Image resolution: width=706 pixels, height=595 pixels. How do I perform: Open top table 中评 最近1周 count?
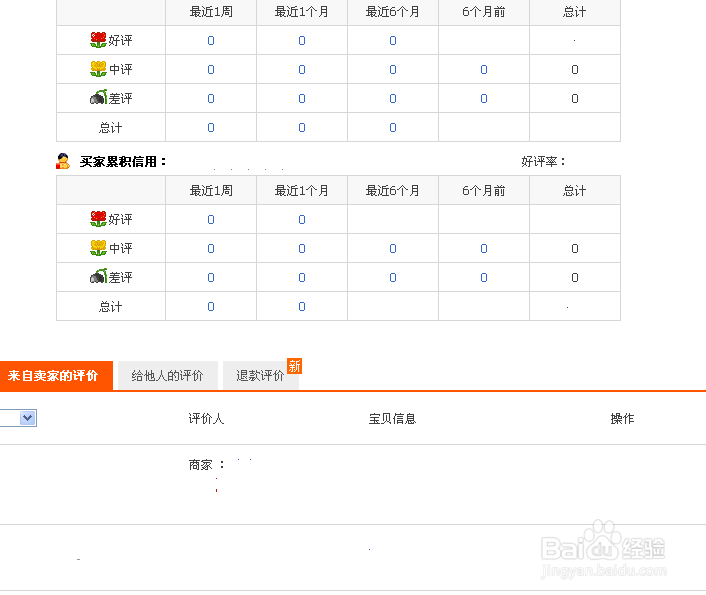click(x=211, y=69)
